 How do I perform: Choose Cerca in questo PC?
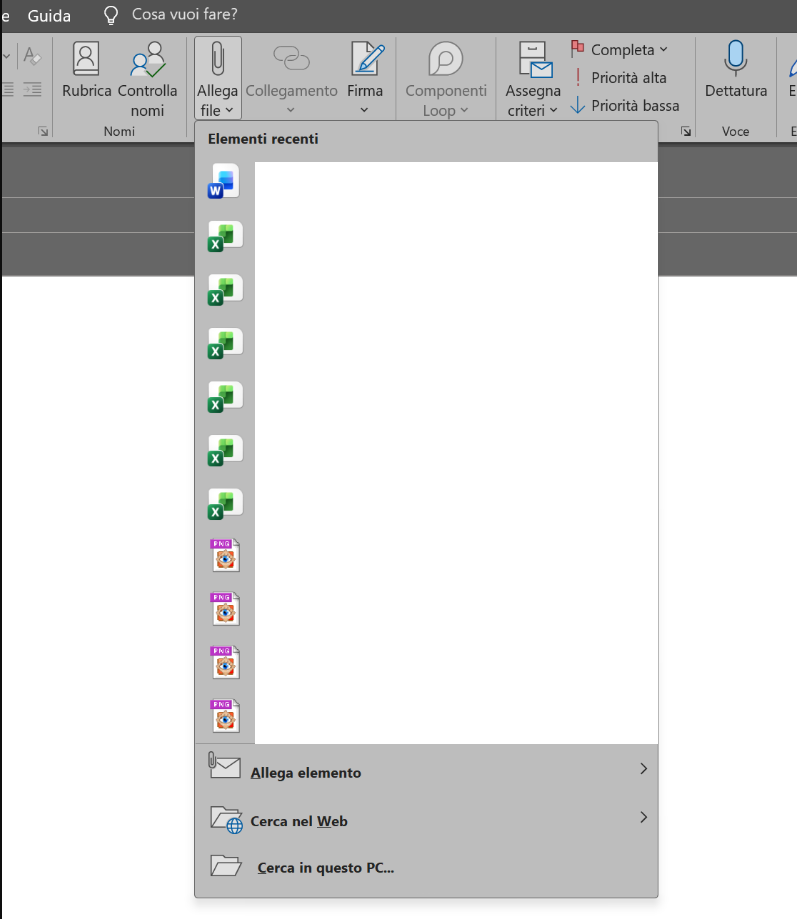tap(427, 866)
